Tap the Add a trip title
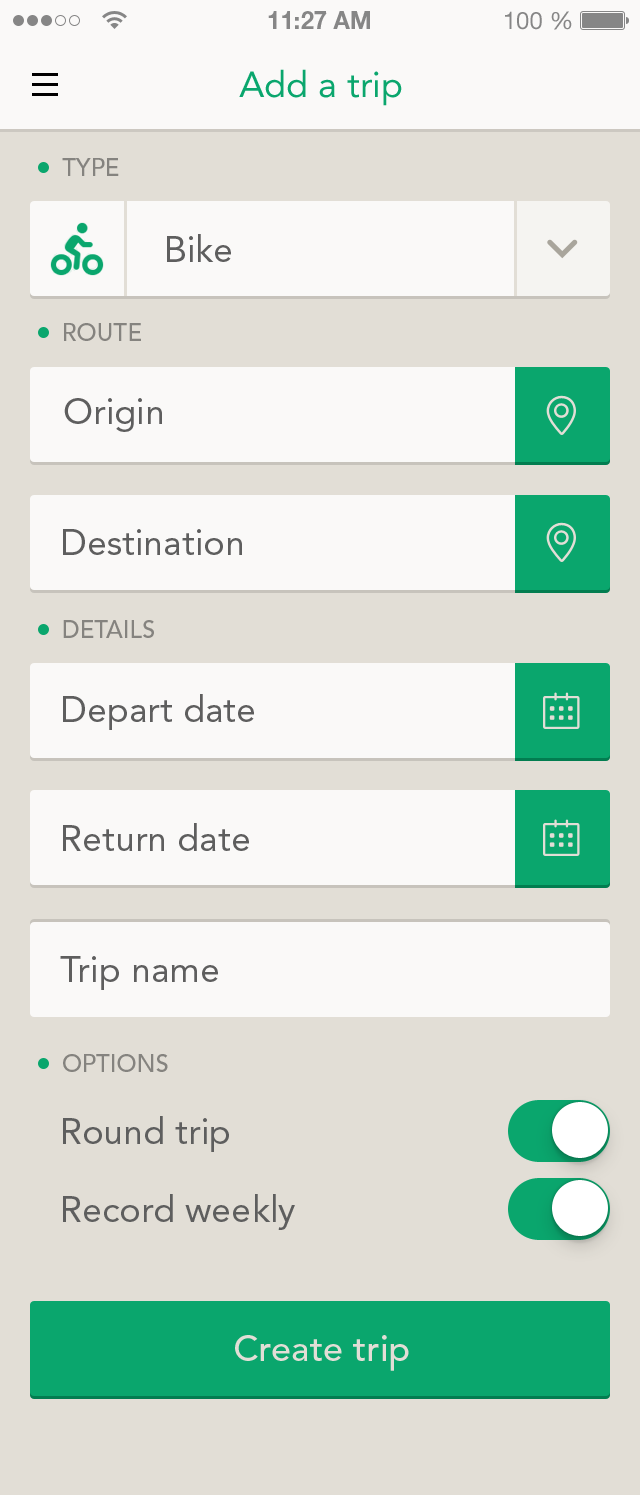 pyautogui.click(x=321, y=85)
